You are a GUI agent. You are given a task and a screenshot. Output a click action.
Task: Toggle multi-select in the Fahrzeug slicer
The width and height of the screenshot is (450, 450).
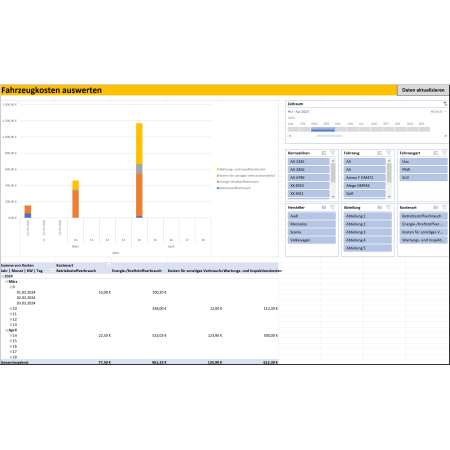(380, 153)
